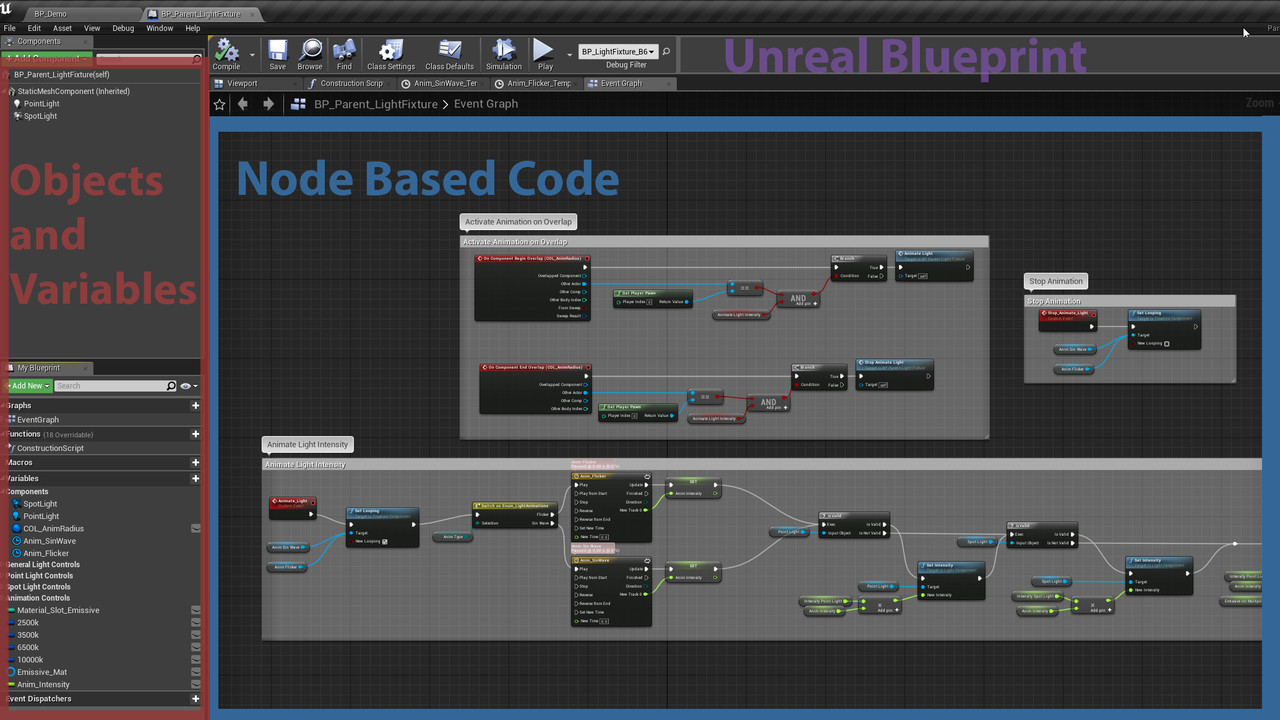
Task: Click the favorite star in graph header
Action: tap(220, 104)
